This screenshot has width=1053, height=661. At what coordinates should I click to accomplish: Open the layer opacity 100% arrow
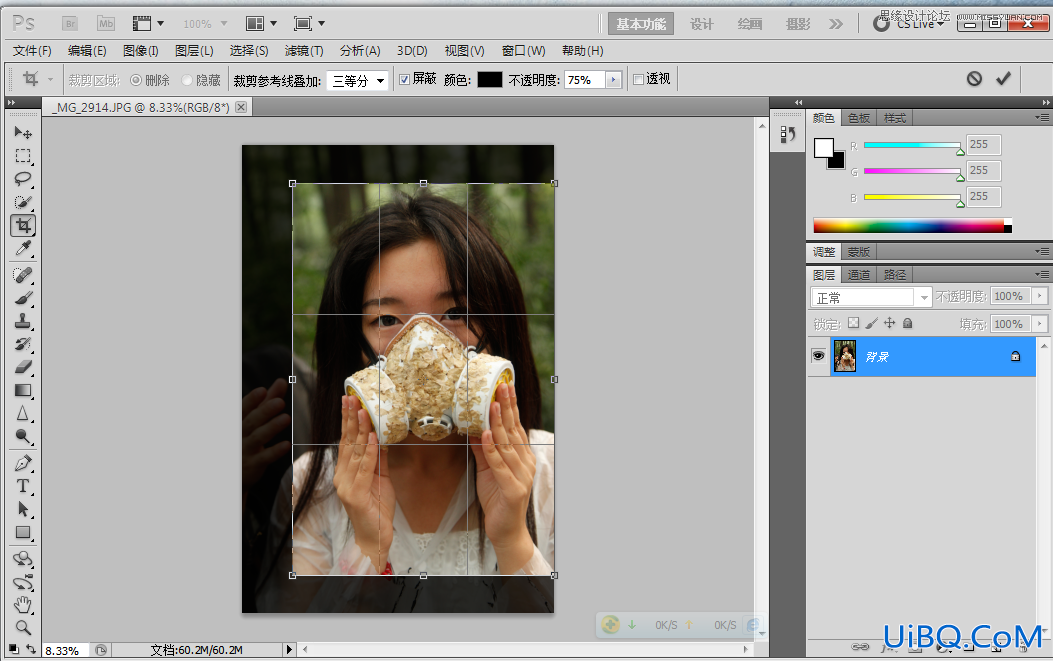click(x=1040, y=296)
